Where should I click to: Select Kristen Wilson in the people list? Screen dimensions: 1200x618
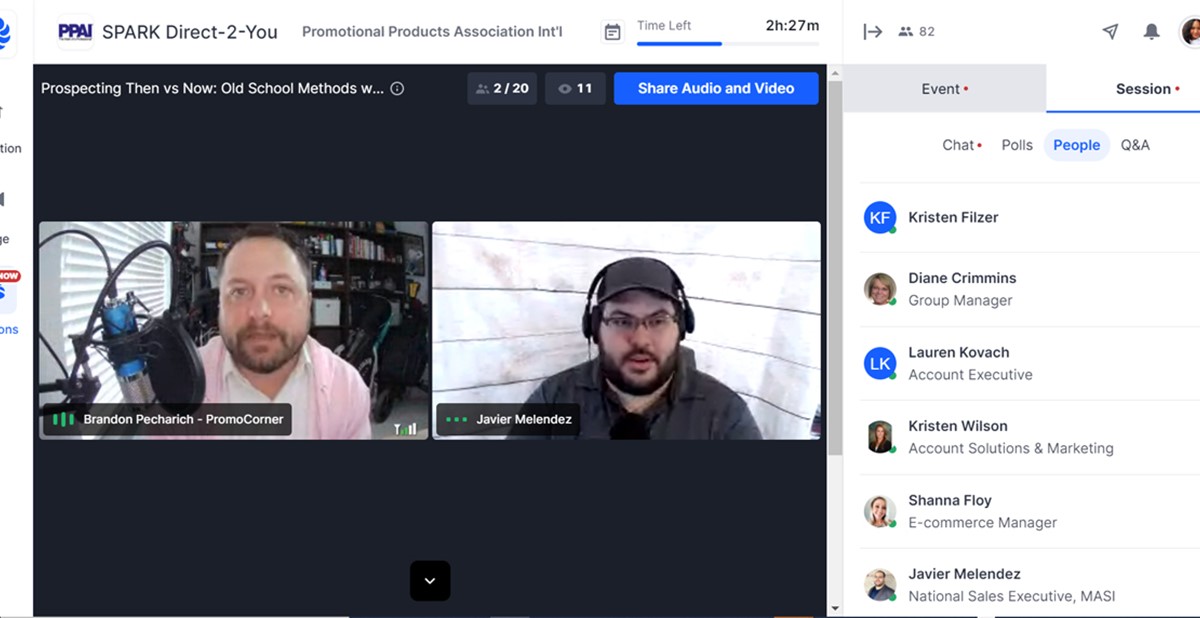click(957, 426)
